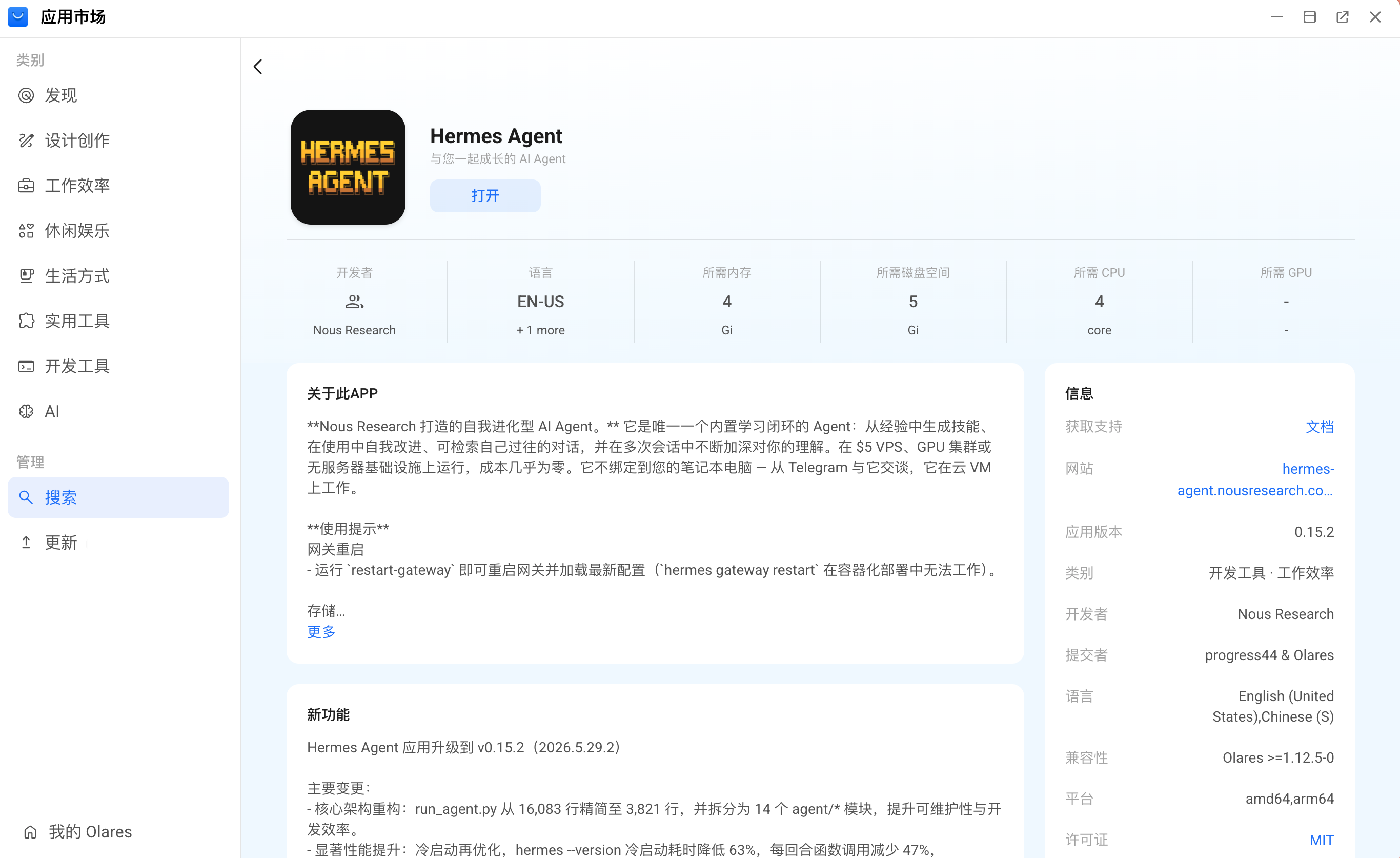Viewport: 1400px width, 858px height.
Task: Click subtitle '与您一起成长的 AI Agent'
Action: [498, 158]
